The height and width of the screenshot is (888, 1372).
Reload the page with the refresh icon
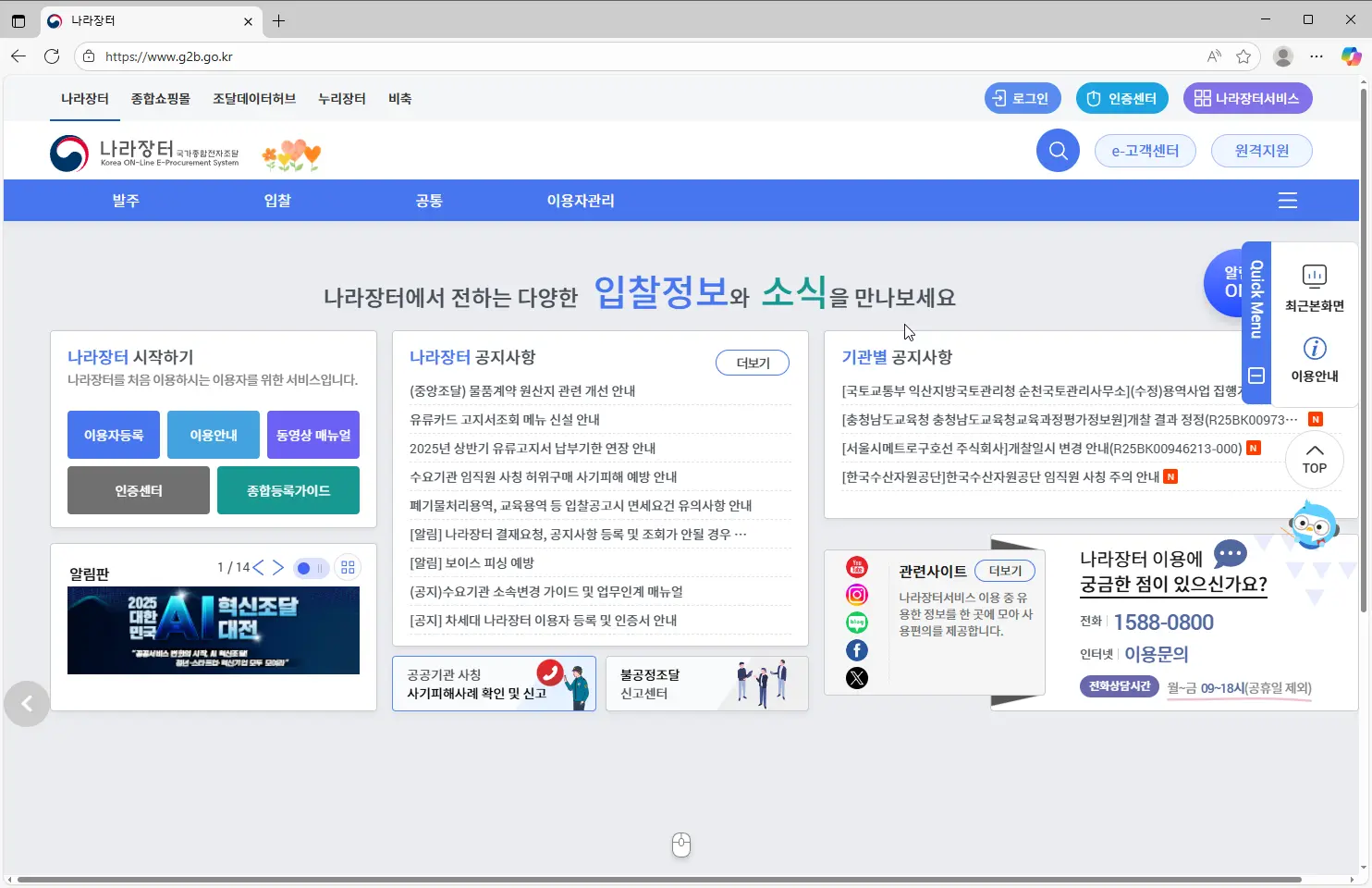[x=52, y=56]
